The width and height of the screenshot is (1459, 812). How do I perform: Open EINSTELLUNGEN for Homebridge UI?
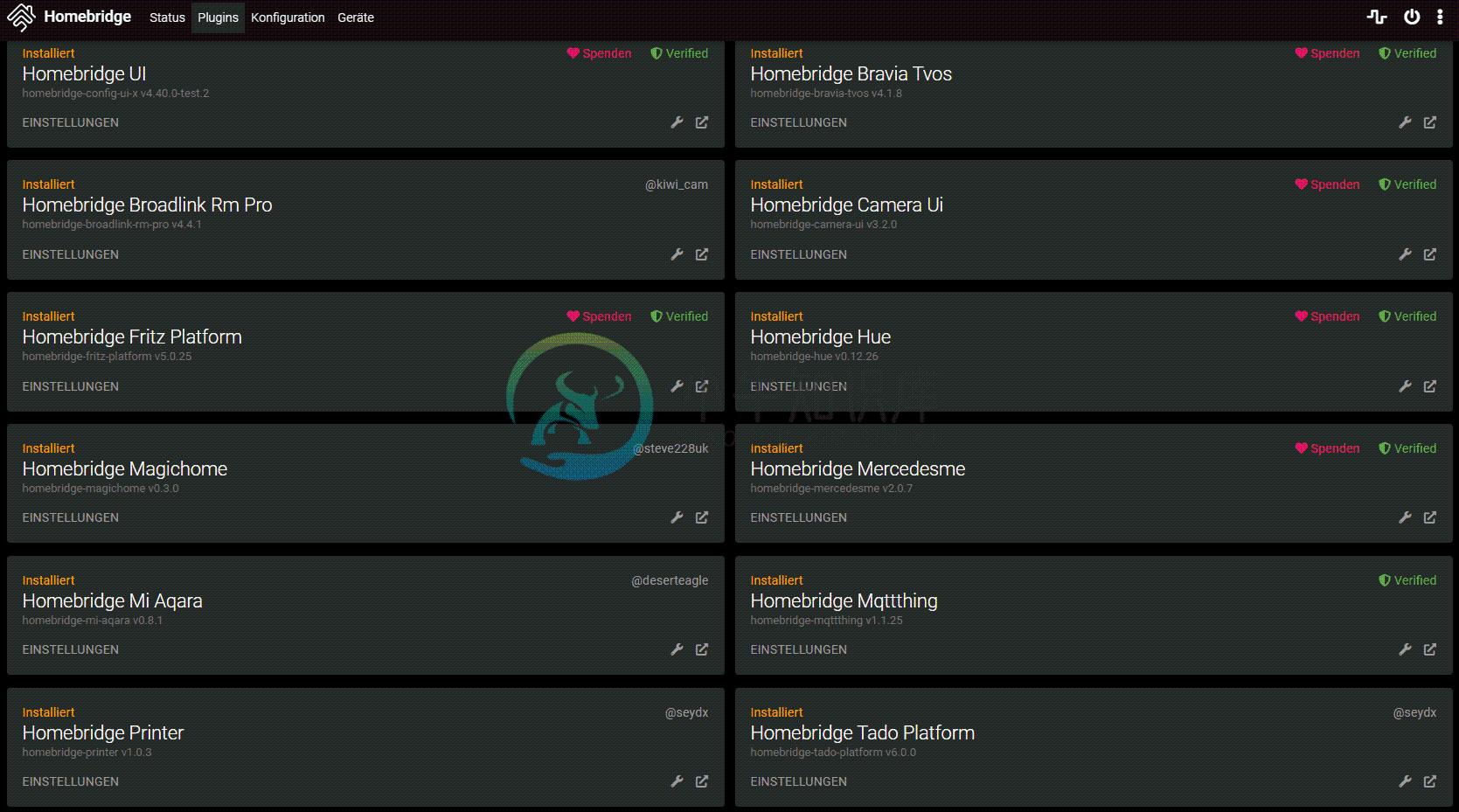tap(71, 122)
